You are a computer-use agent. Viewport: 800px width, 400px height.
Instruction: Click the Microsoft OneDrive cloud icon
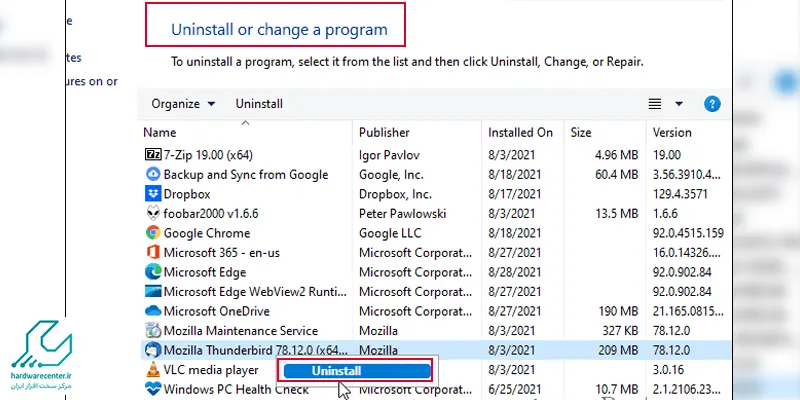coord(153,311)
